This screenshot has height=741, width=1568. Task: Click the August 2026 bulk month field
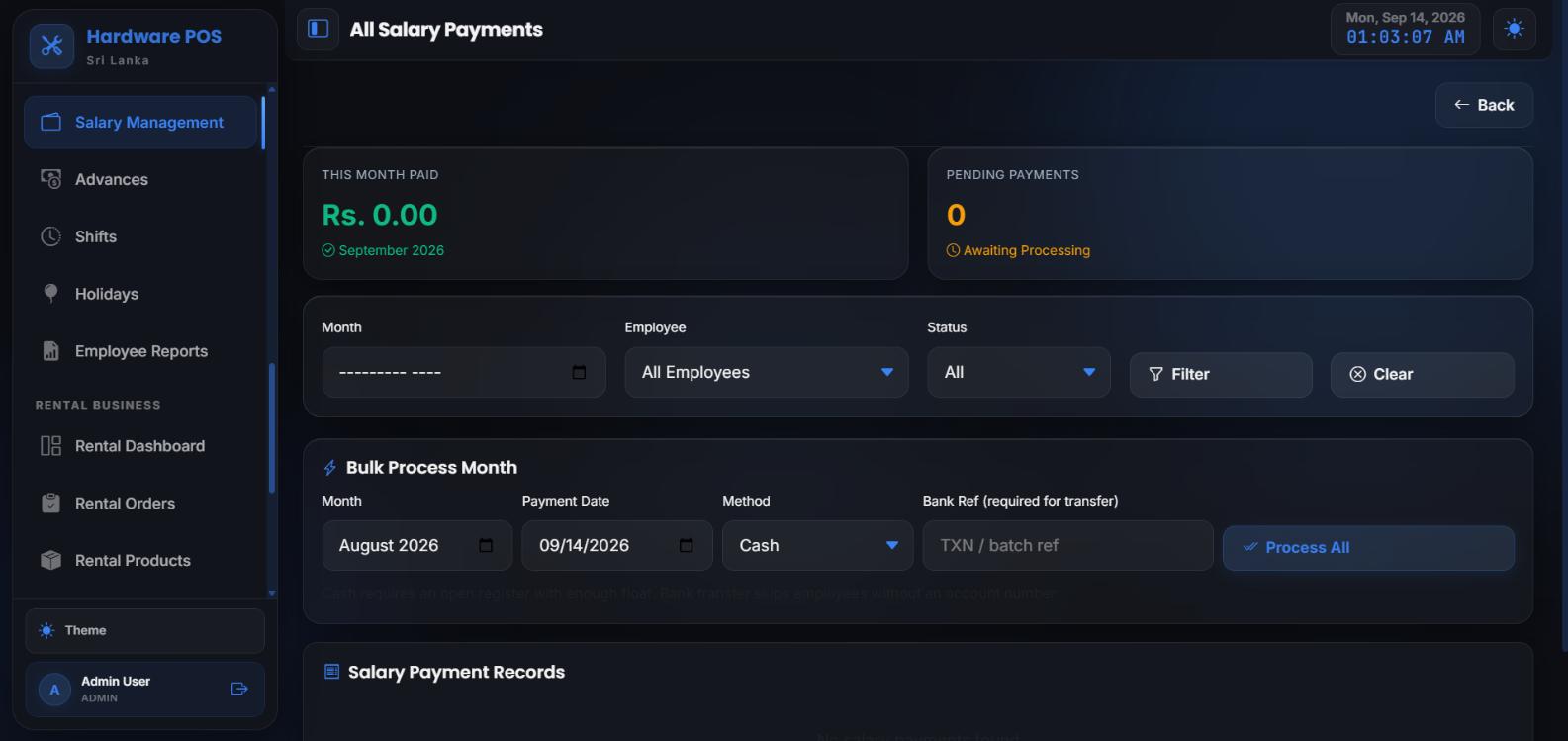pyautogui.click(x=416, y=546)
